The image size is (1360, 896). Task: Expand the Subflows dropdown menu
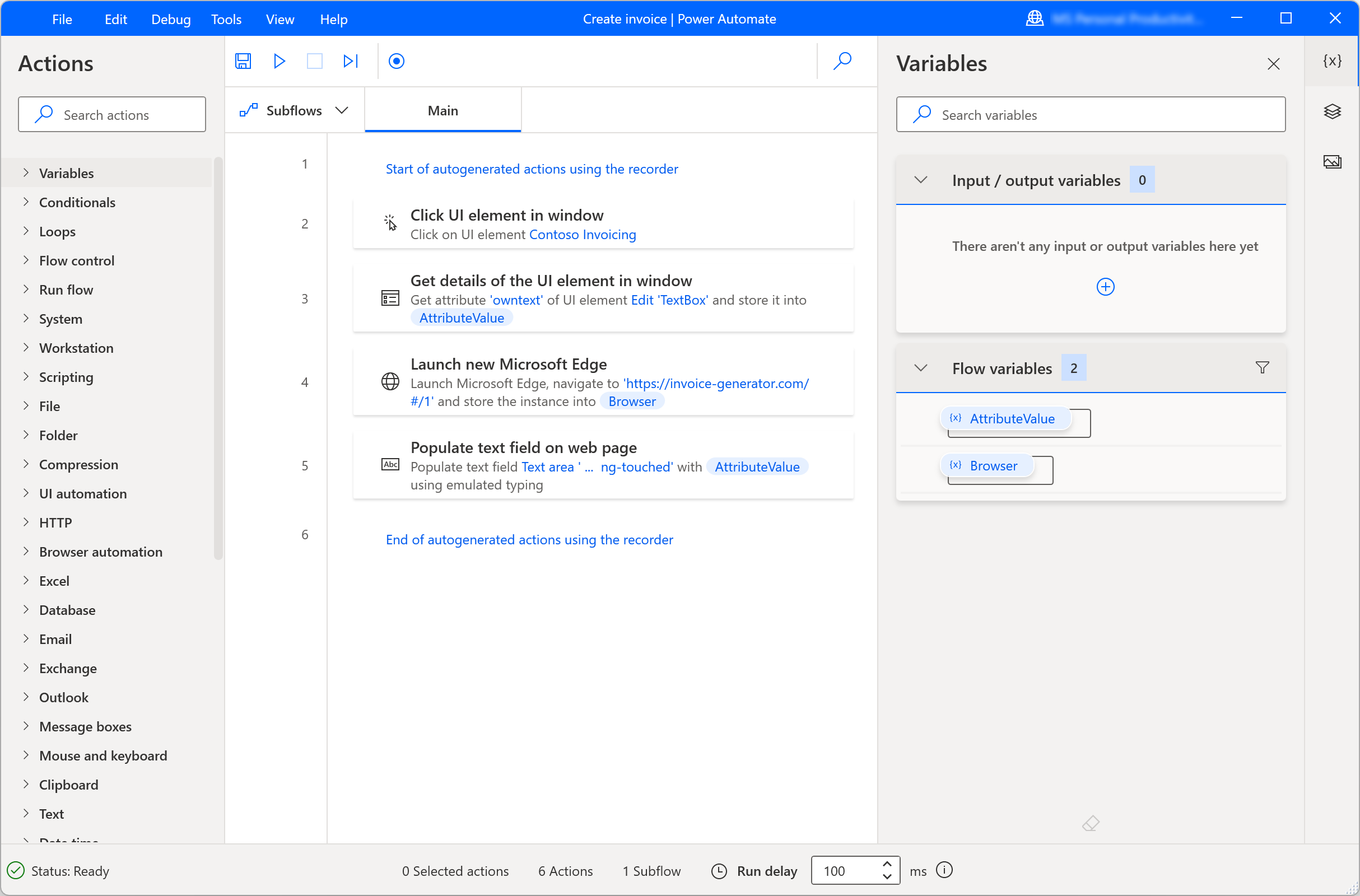pyautogui.click(x=341, y=110)
